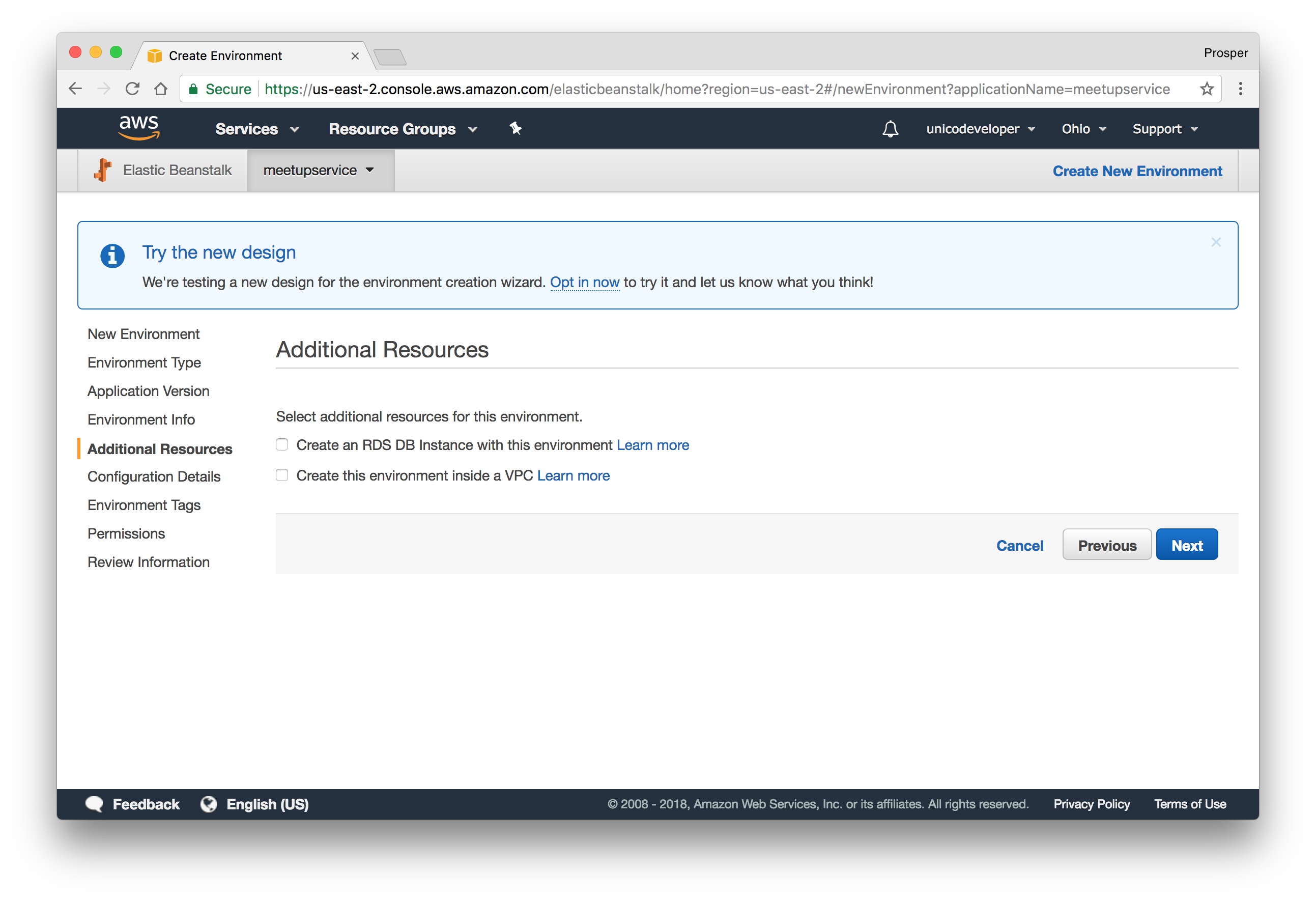Open the meetupservice application dropdown
Viewport: 1316px width, 901px height.
tap(320, 171)
